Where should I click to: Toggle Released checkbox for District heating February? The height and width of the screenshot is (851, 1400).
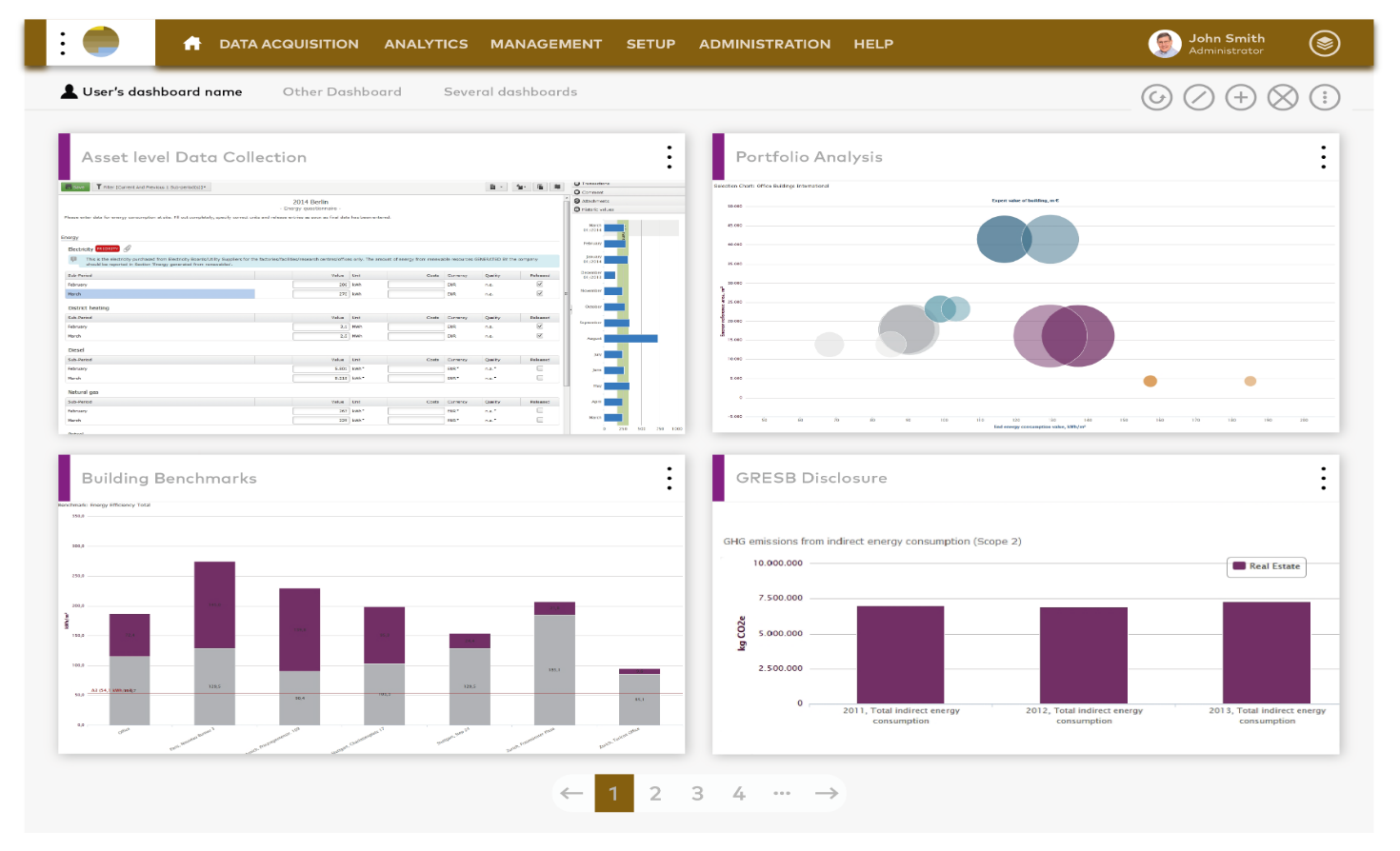(x=540, y=327)
